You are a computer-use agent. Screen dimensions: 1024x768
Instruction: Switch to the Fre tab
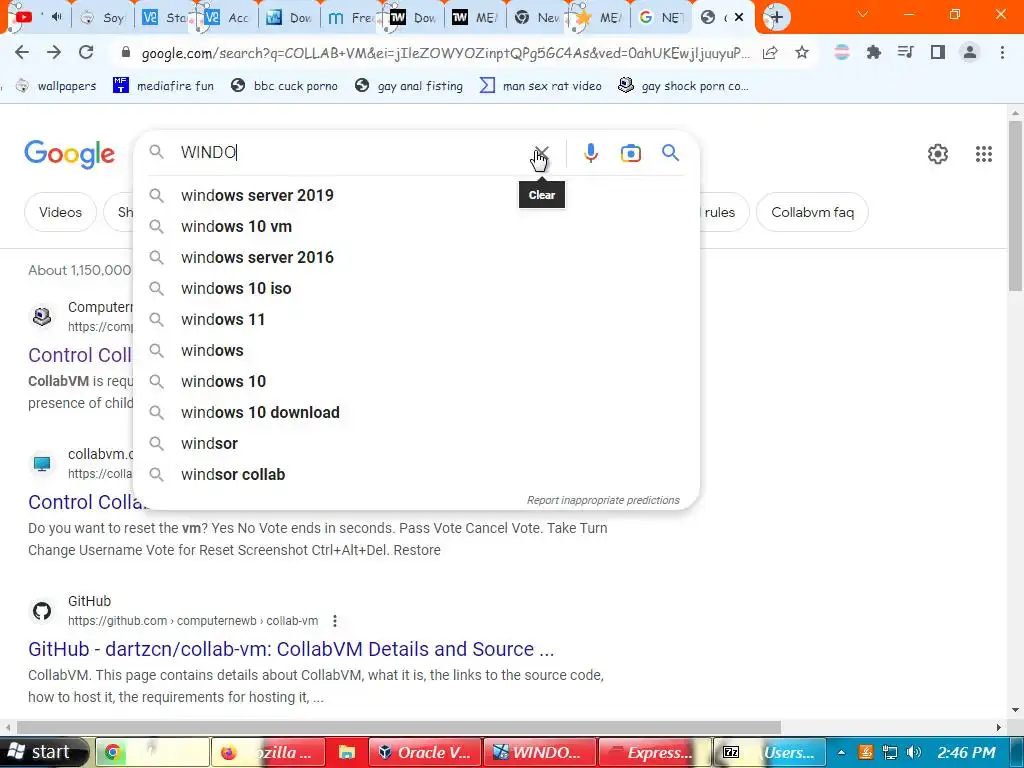(x=351, y=18)
